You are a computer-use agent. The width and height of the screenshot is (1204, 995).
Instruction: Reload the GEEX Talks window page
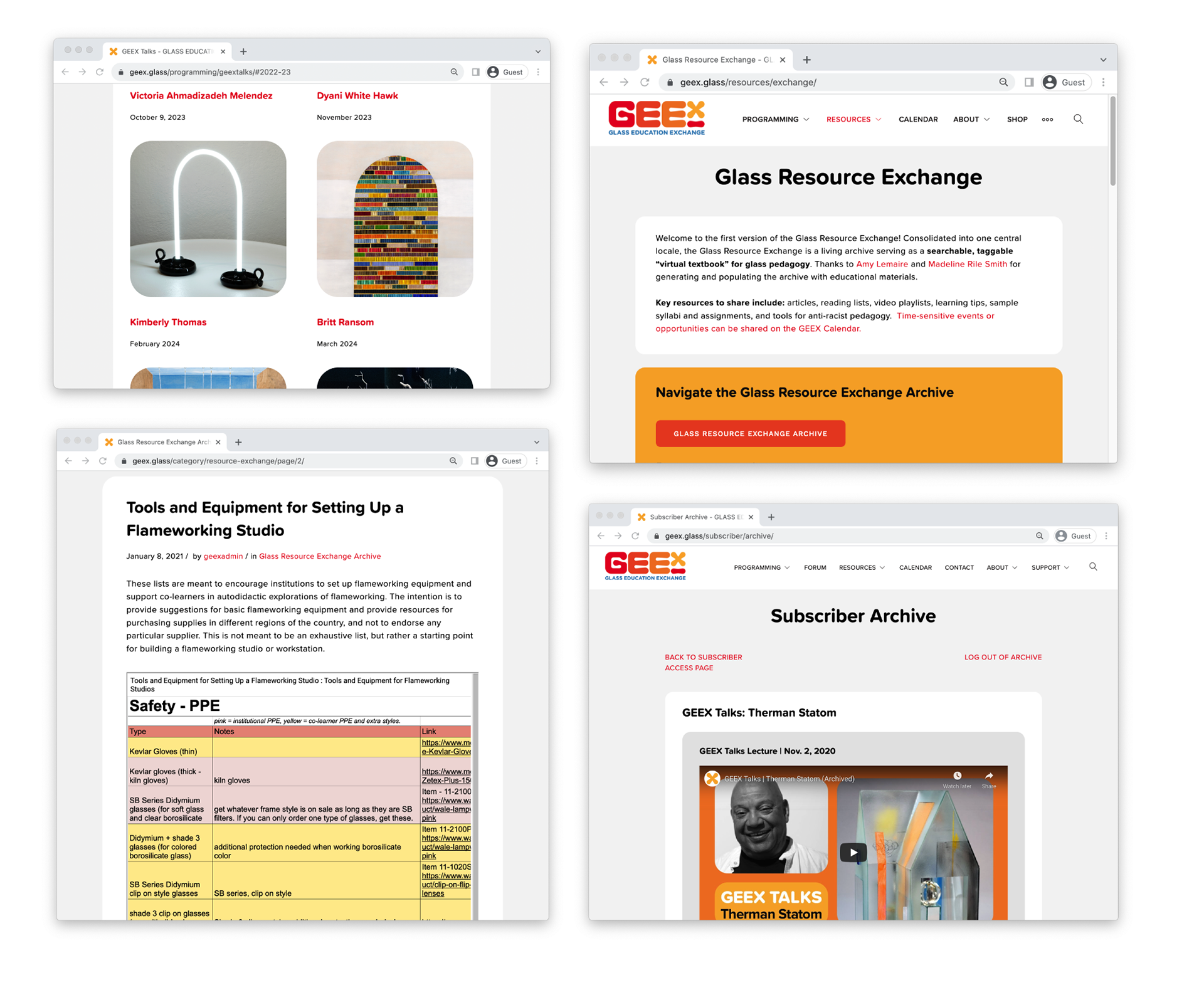pyautogui.click(x=100, y=72)
